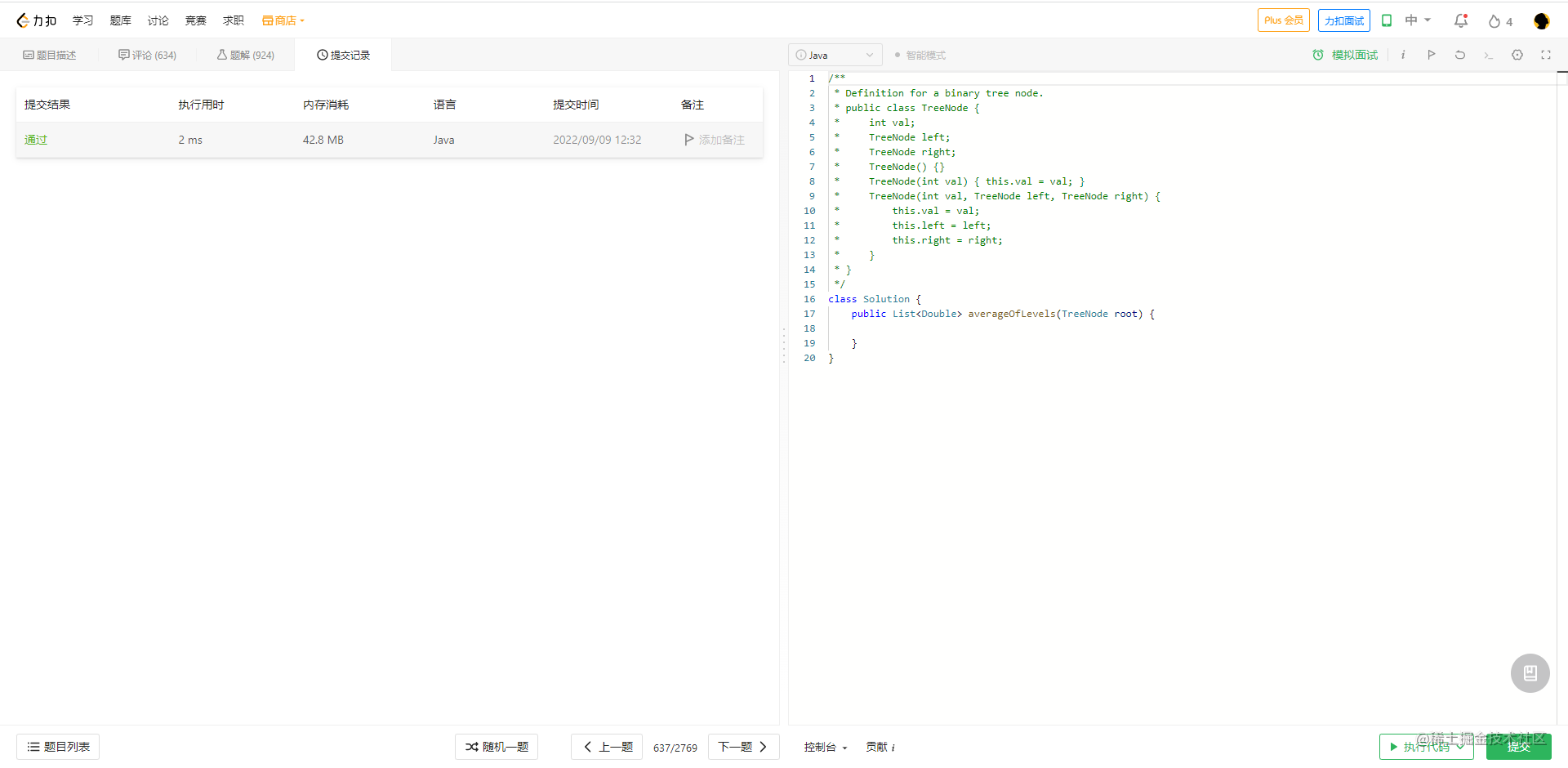Click 随机一题 button
The width and height of the screenshot is (1568, 768).
tap(497, 747)
